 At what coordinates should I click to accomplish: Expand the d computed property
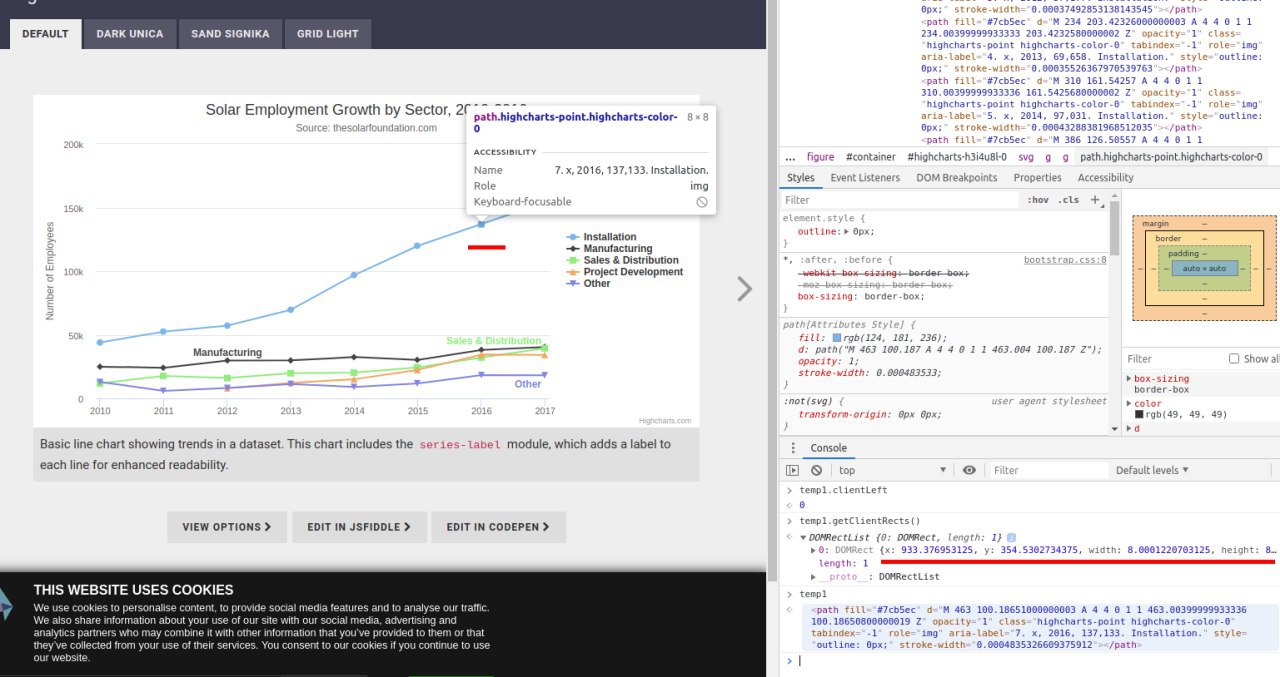pyautogui.click(x=1129, y=429)
